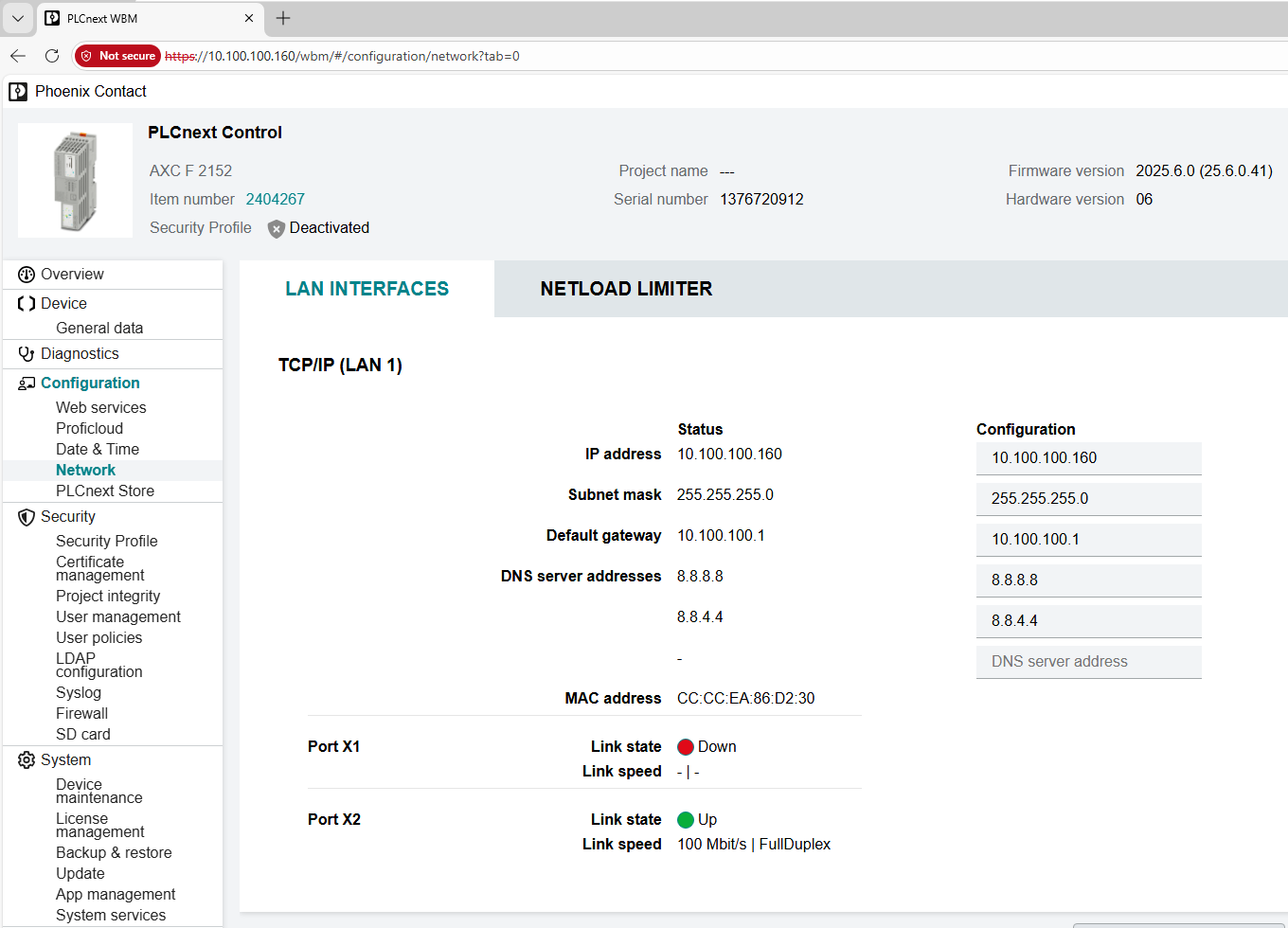This screenshot has height=928, width=1288.
Task: Click the Default gateway configuration field
Action: pyautogui.click(x=1089, y=540)
